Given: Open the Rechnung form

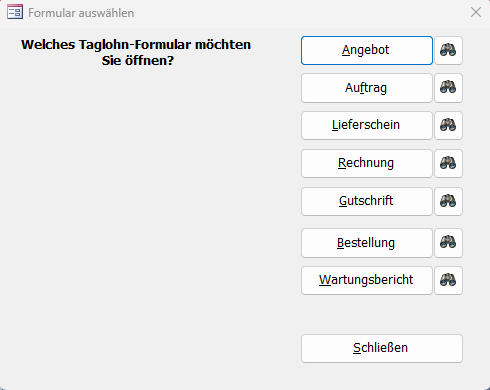Looking at the screenshot, I should 367,164.
